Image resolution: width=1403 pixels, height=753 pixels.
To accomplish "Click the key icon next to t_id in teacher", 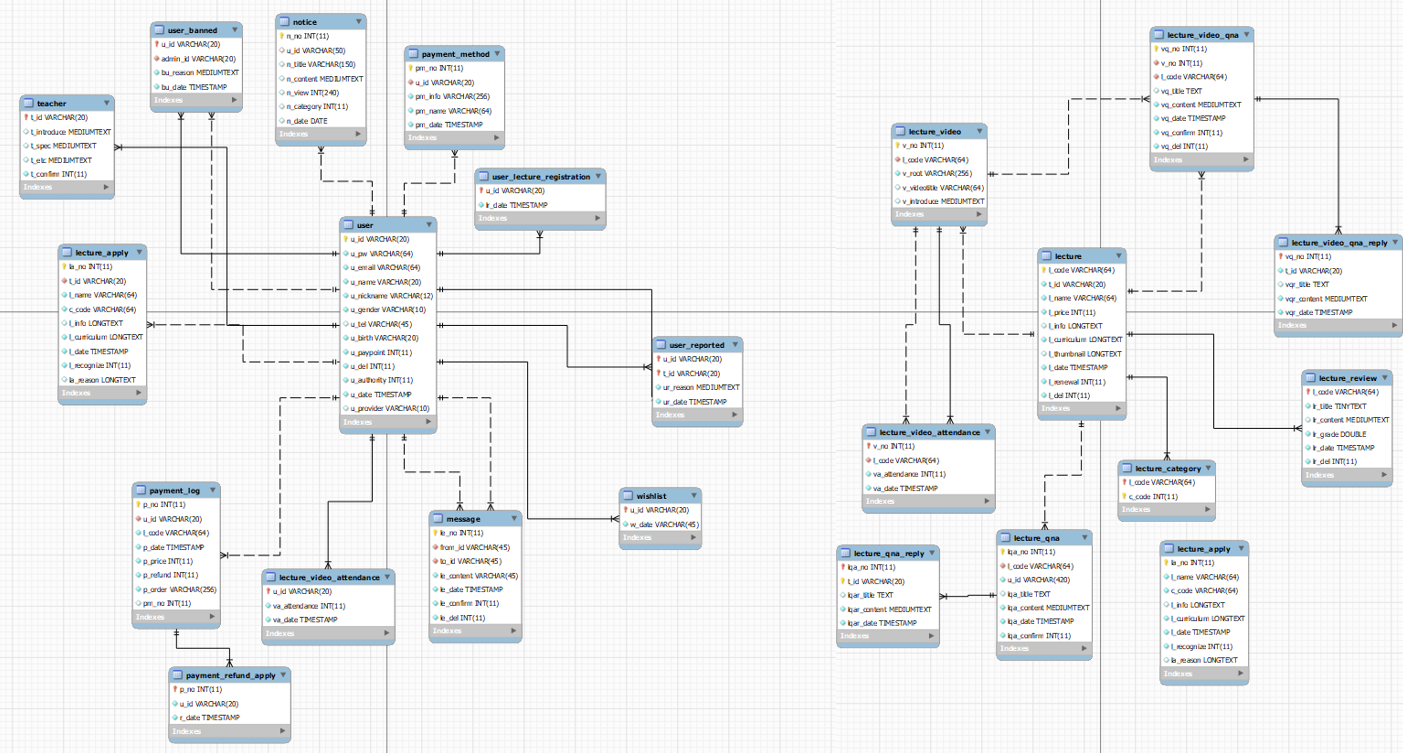I will point(25,117).
